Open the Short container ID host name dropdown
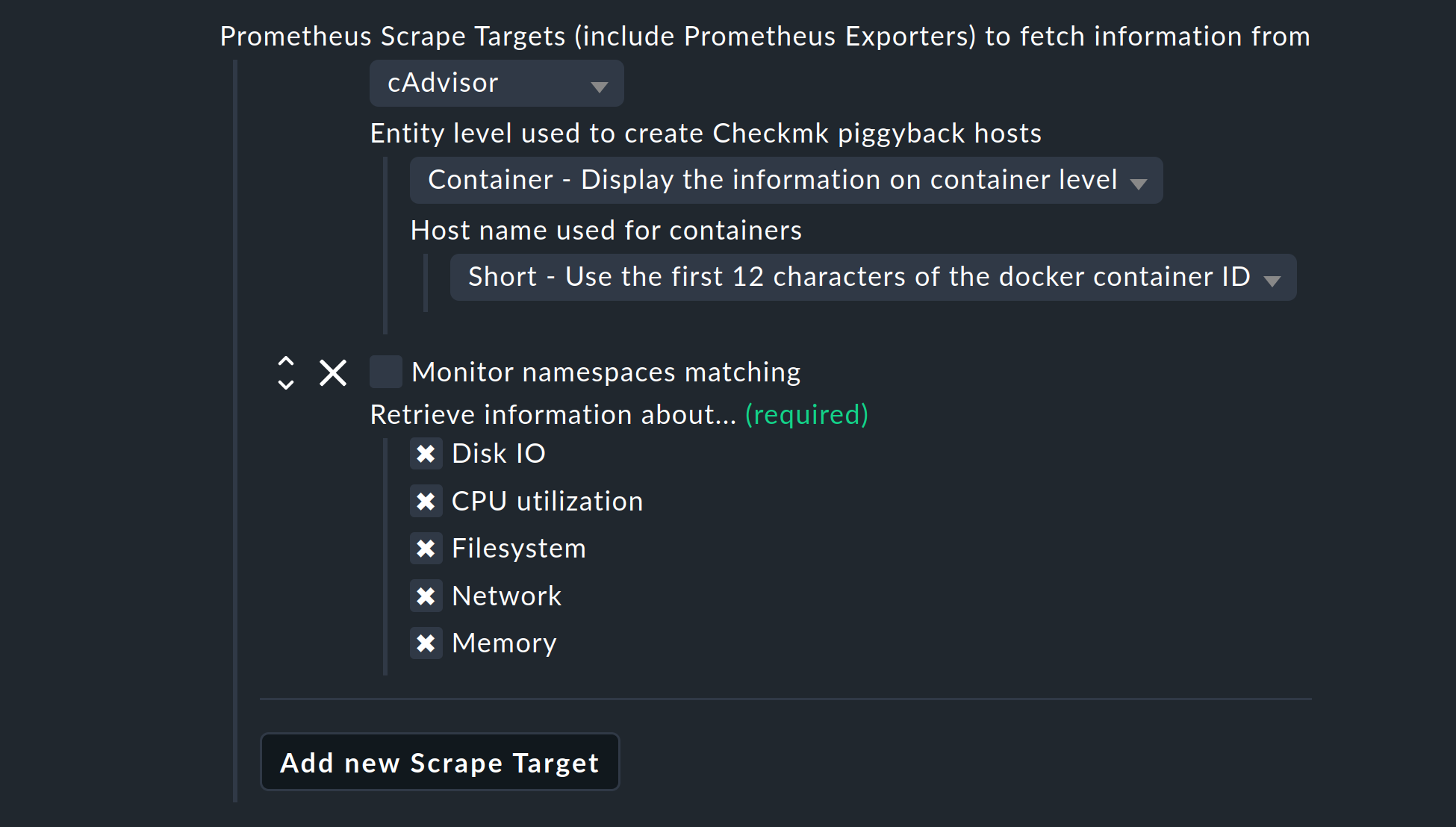Image resolution: width=1456 pixels, height=827 pixels. (872, 278)
